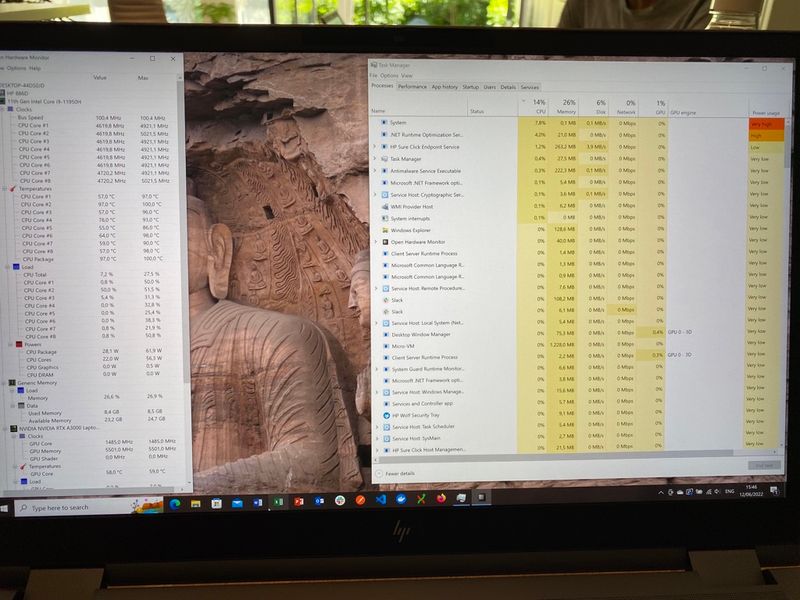The width and height of the screenshot is (800, 600).
Task: Show hidden system tray icons
Action: tap(661, 493)
